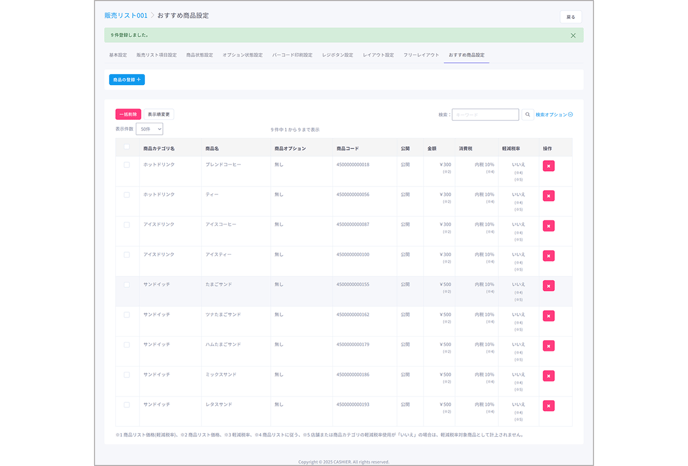Open the 販売リスト001 breadcrumb link
The height and width of the screenshot is (466, 688).
(126, 15)
